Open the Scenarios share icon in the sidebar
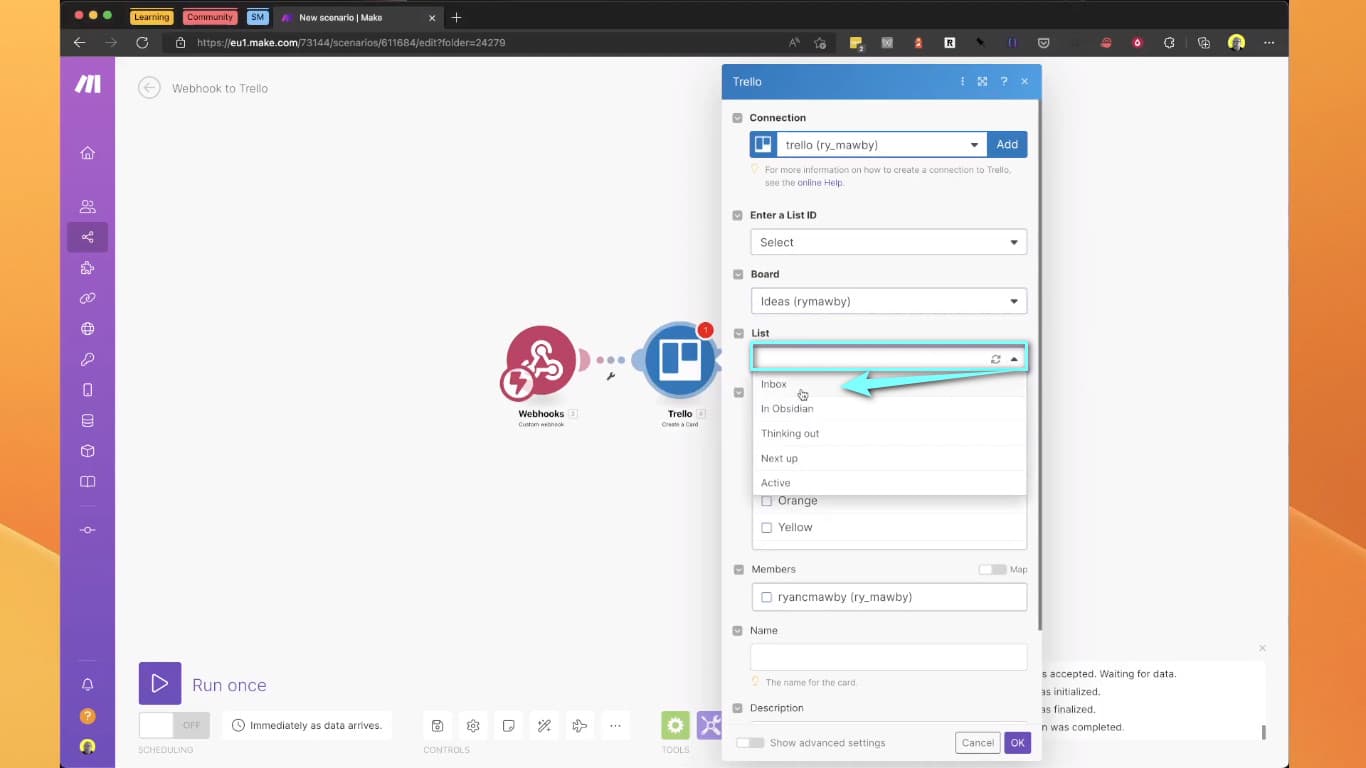Viewport: 1366px width, 768px height. pyautogui.click(x=88, y=237)
